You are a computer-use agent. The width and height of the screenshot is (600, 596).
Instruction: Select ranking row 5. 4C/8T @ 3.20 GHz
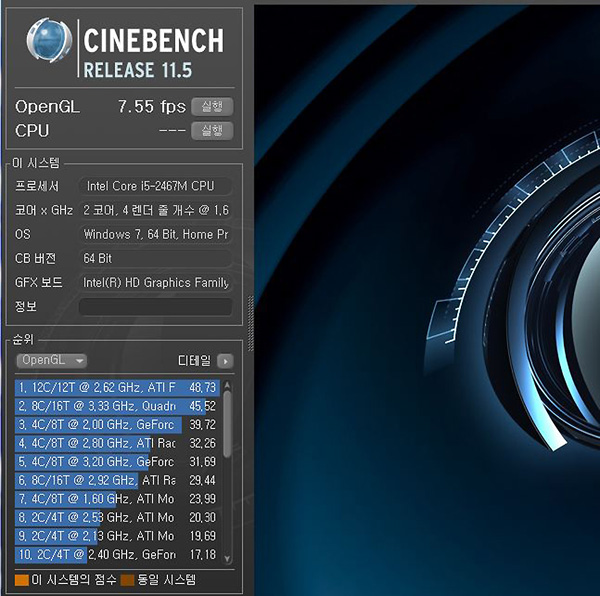(117, 462)
